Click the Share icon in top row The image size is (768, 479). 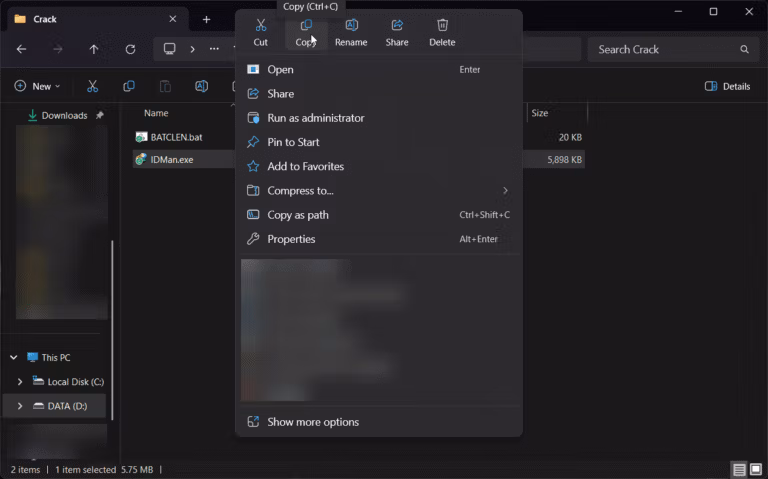pos(397,25)
